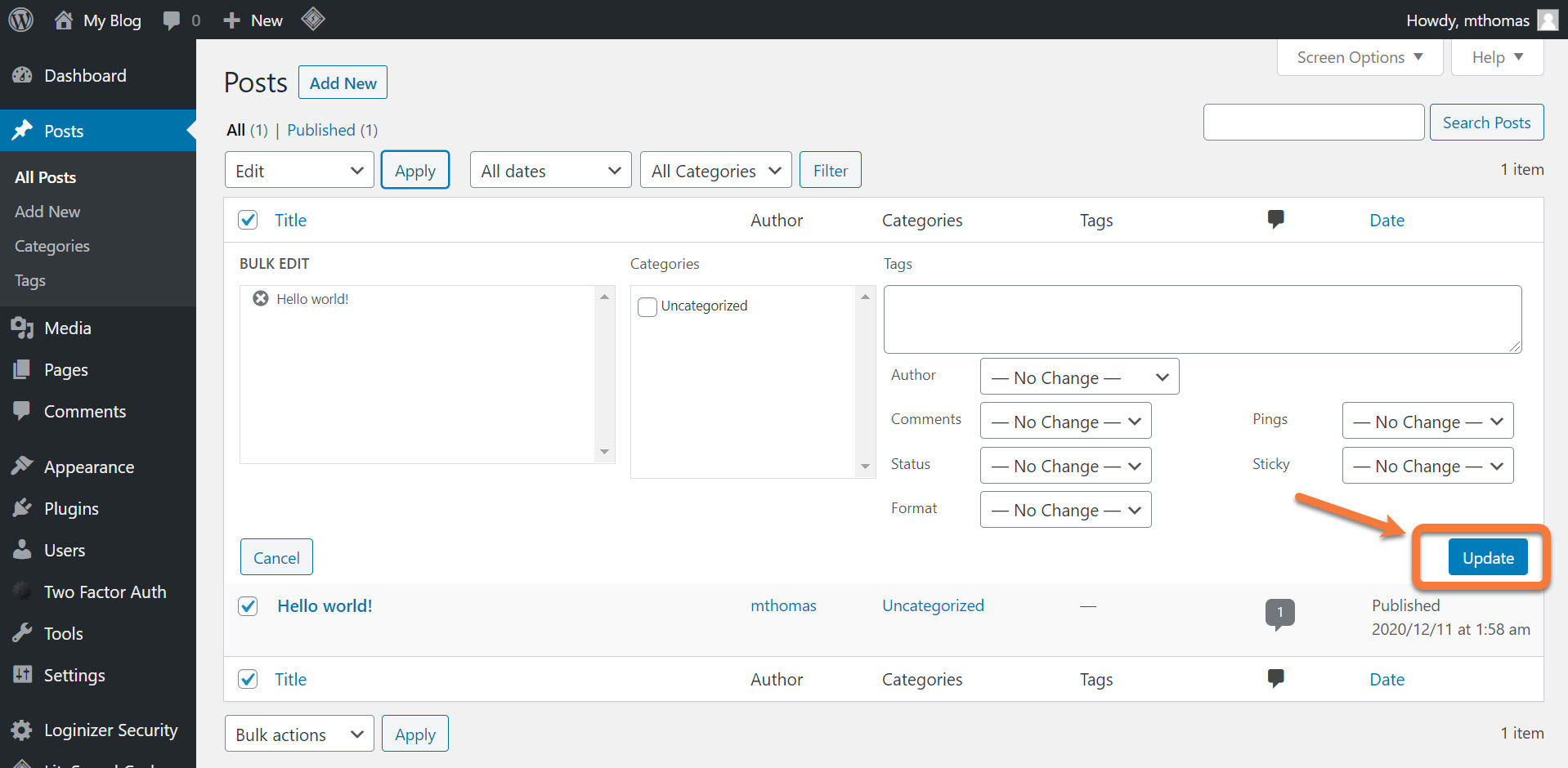Viewport: 1568px width, 768px height.
Task: Expand the Bulk actions dropdown at bottom
Action: click(x=298, y=734)
